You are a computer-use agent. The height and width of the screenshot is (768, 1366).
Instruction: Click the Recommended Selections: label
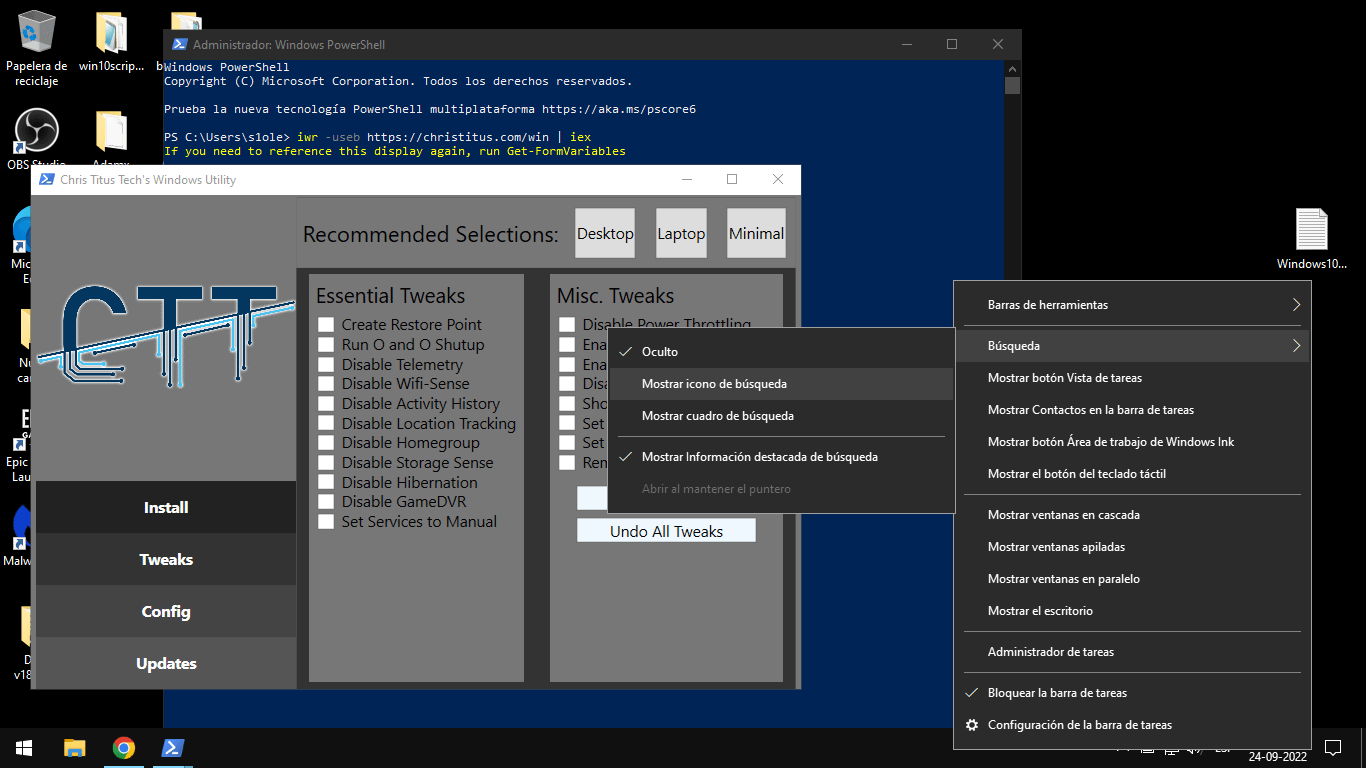point(430,235)
